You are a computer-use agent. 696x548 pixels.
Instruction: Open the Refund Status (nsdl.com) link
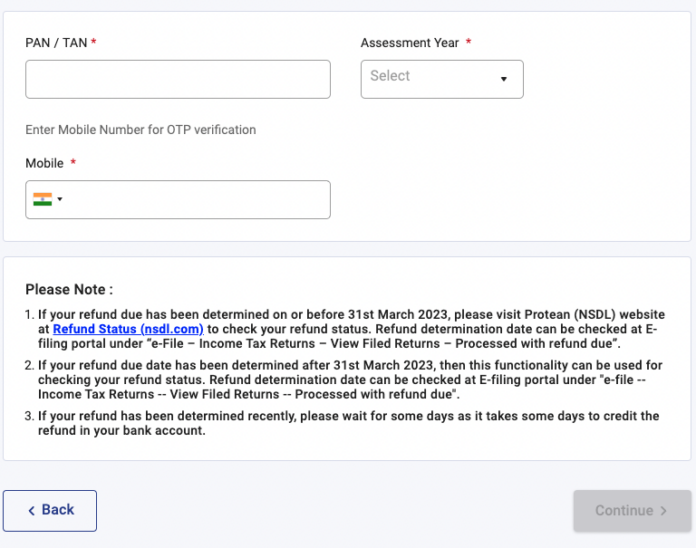point(128,329)
